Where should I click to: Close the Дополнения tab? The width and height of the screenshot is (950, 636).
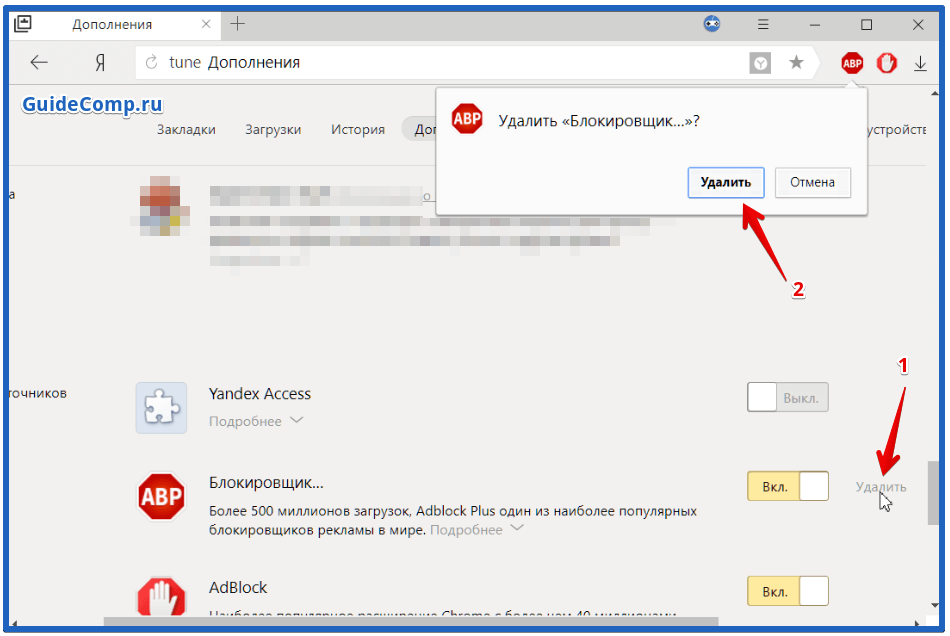pyautogui.click(x=206, y=24)
